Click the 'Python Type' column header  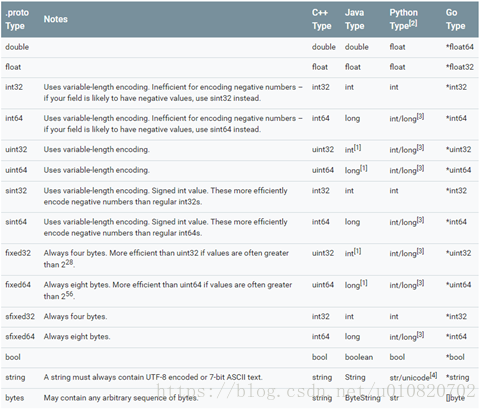[x=403, y=19]
